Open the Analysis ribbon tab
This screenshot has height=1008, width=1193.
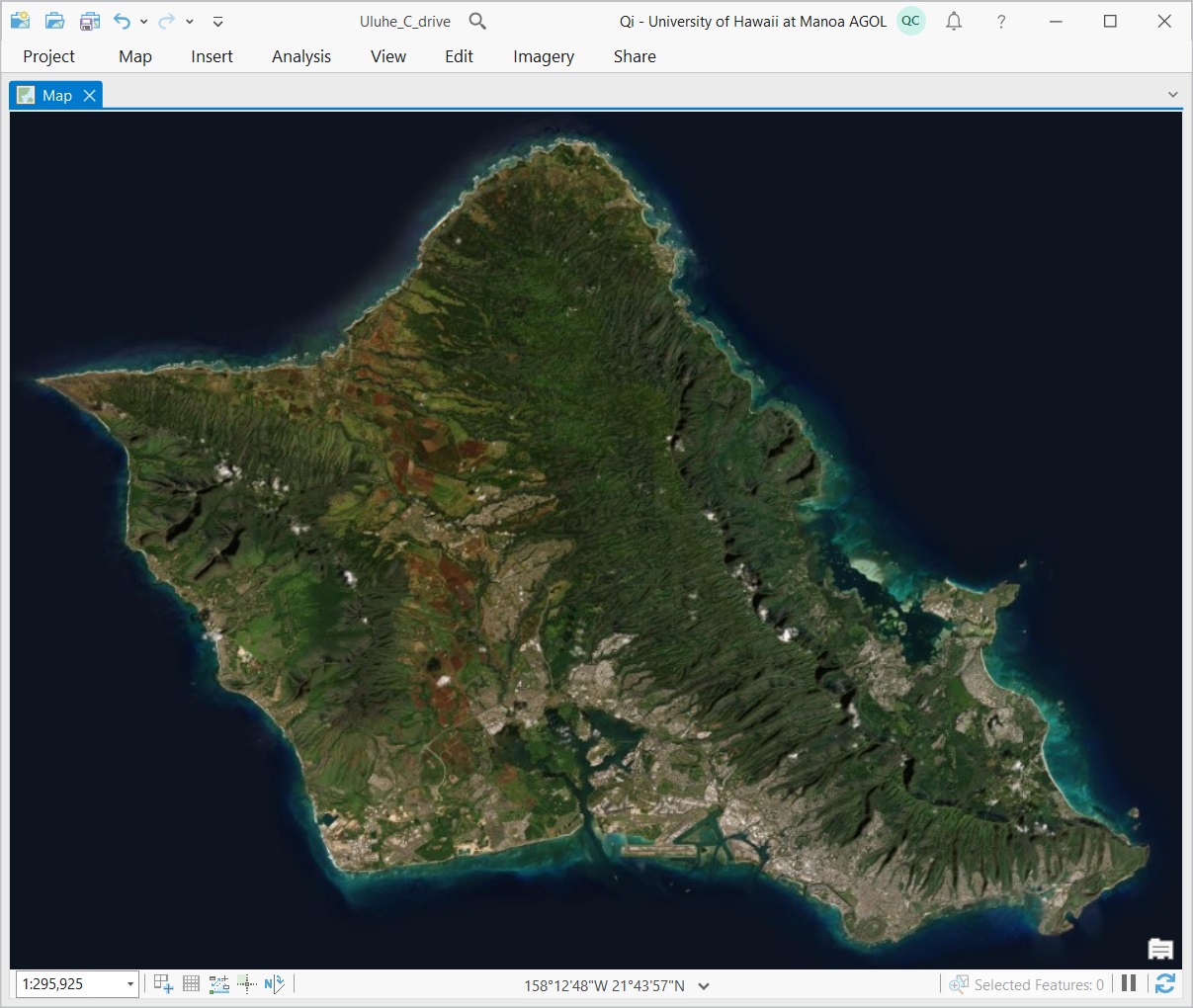[x=301, y=56]
